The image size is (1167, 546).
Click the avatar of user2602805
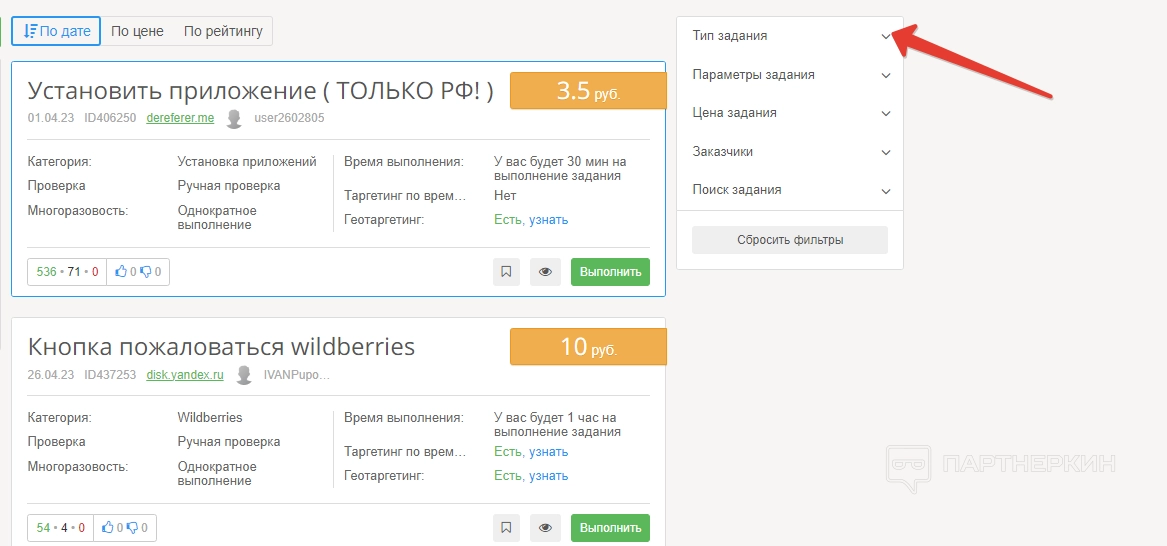(x=234, y=119)
